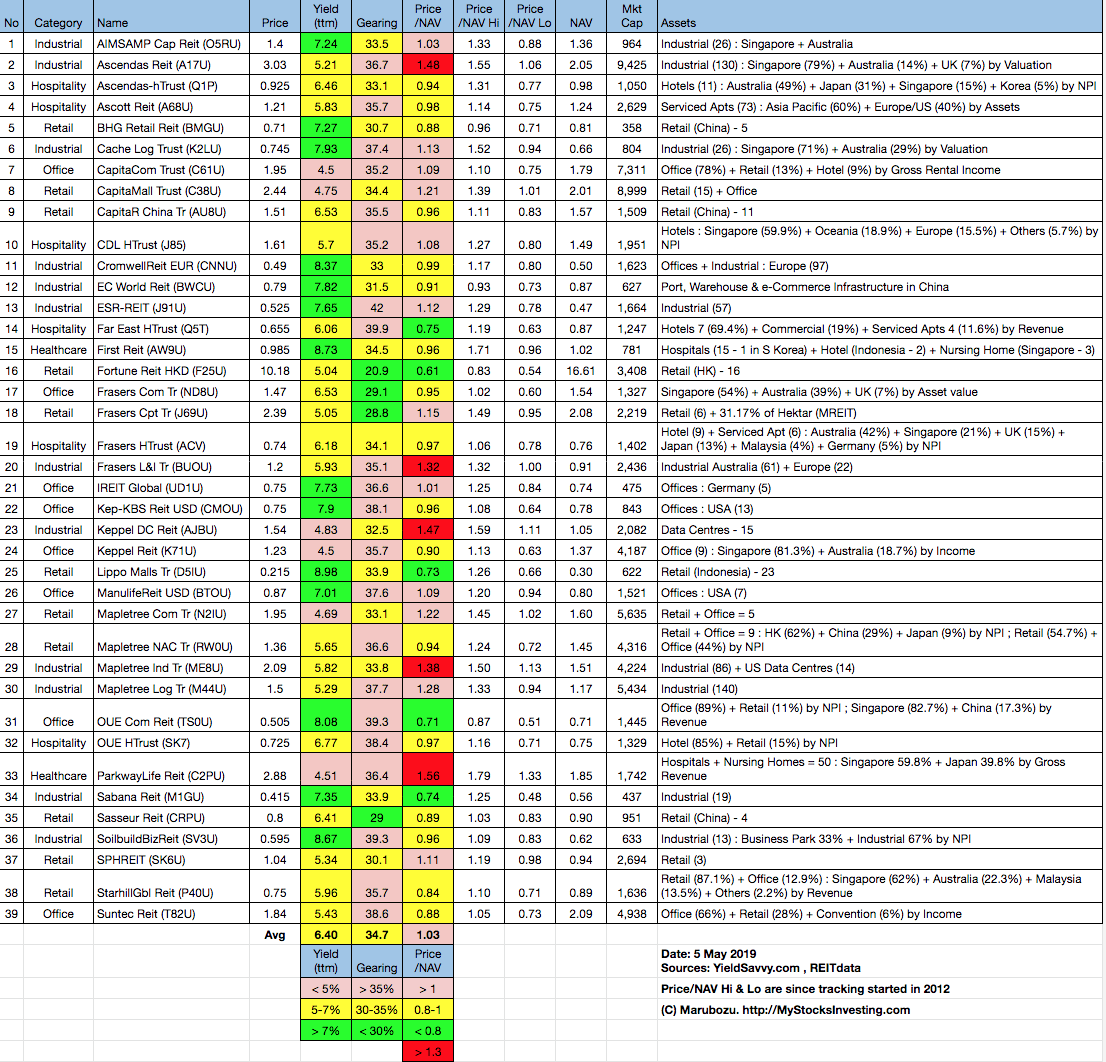Select 'Suntec Reit (T82U)' cell
Viewport: 1106px width, 1062px height.
[x=171, y=914]
